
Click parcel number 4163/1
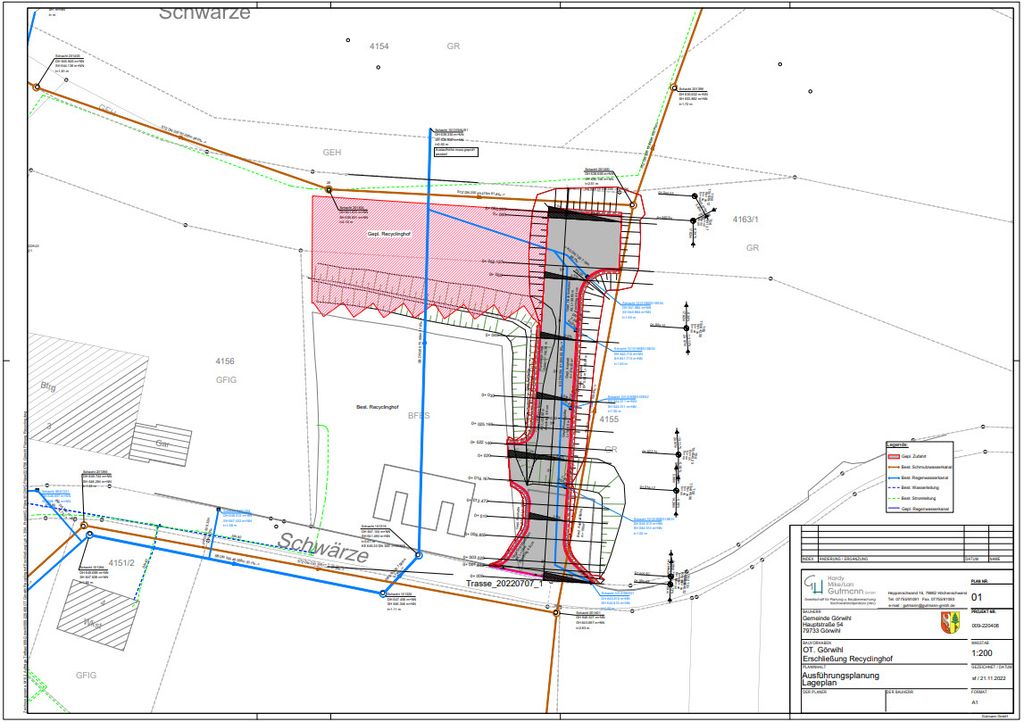746,218
